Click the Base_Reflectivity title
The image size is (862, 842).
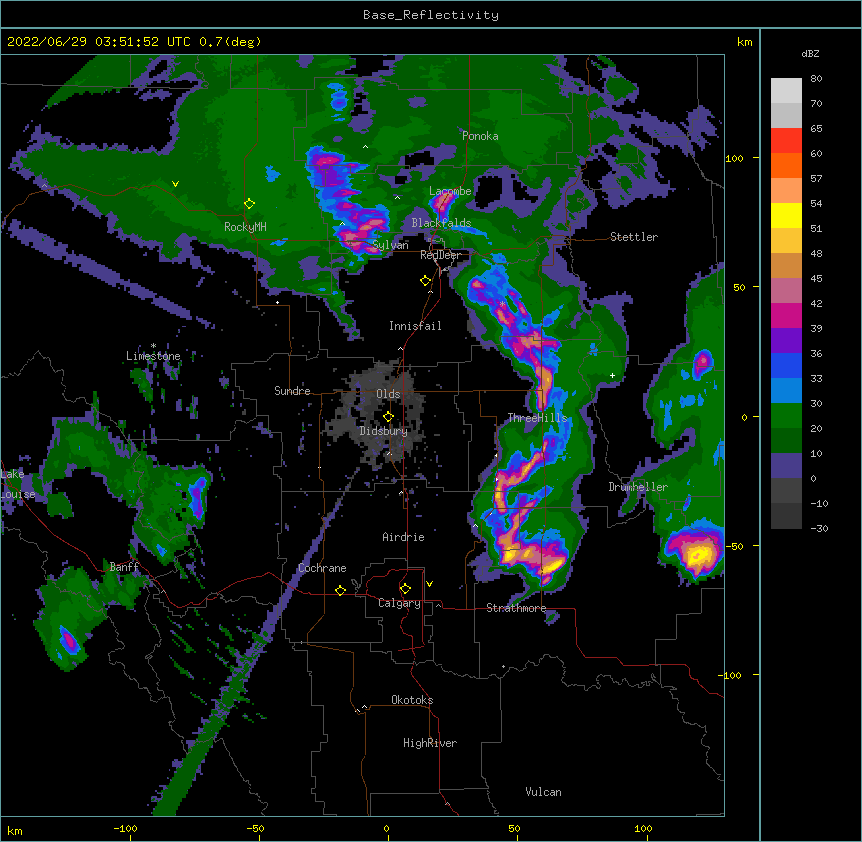click(431, 15)
